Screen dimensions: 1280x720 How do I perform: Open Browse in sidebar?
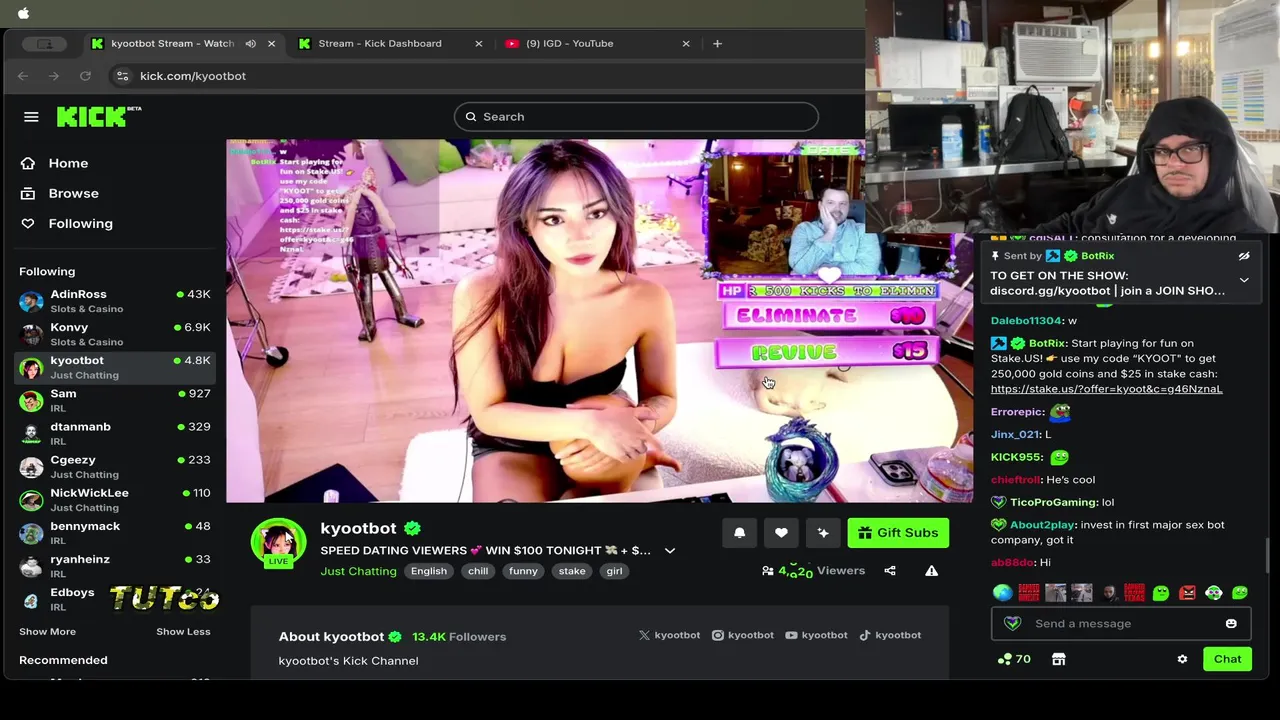(x=73, y=193)
